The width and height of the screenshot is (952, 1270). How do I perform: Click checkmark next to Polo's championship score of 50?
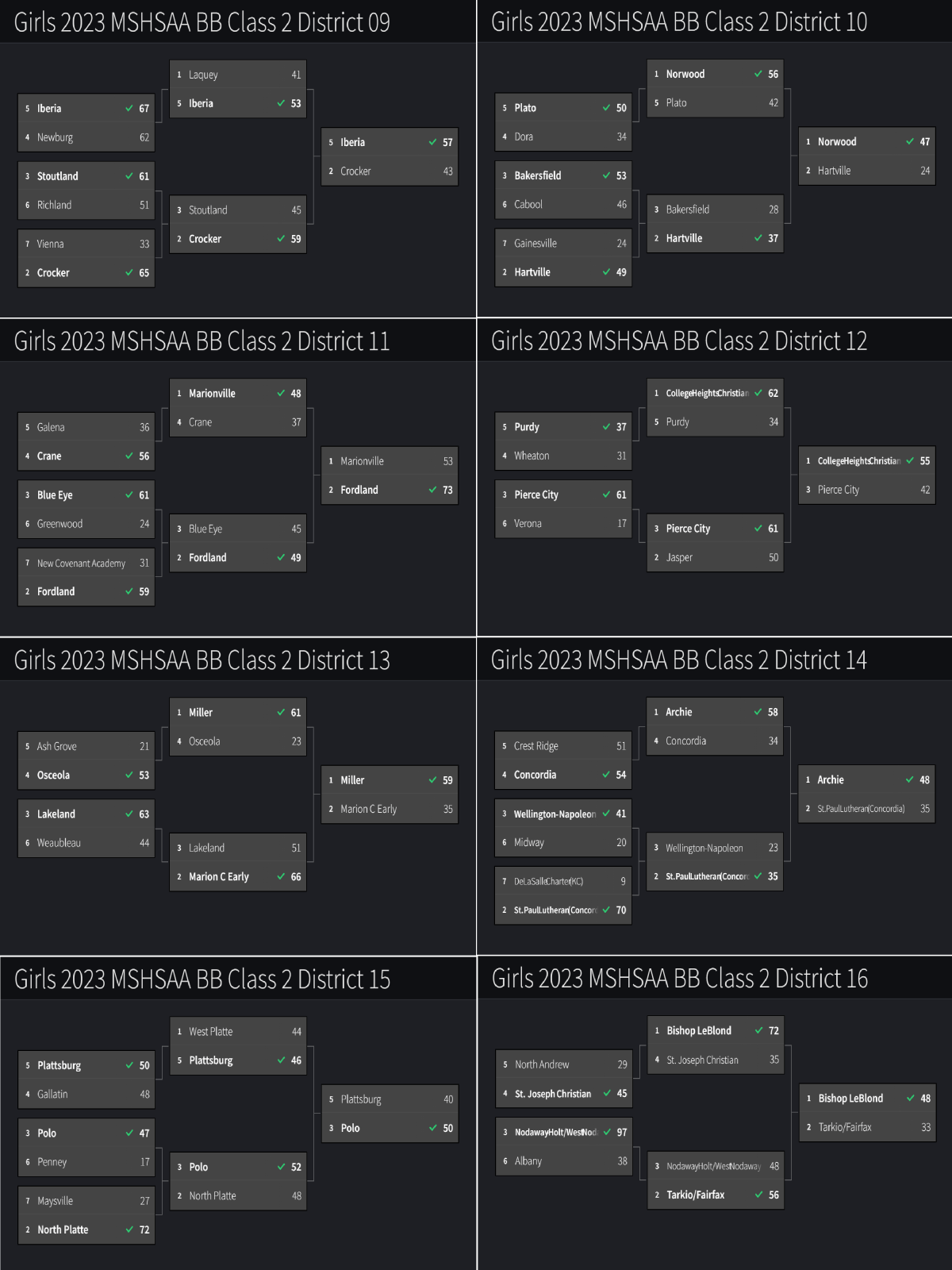433,1128
